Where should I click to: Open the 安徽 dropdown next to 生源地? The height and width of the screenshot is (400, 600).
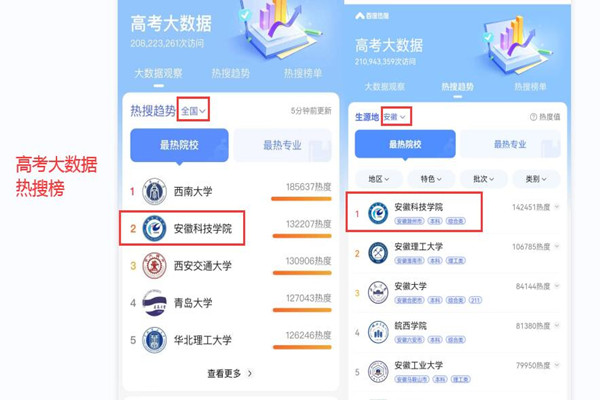[395, 117]
